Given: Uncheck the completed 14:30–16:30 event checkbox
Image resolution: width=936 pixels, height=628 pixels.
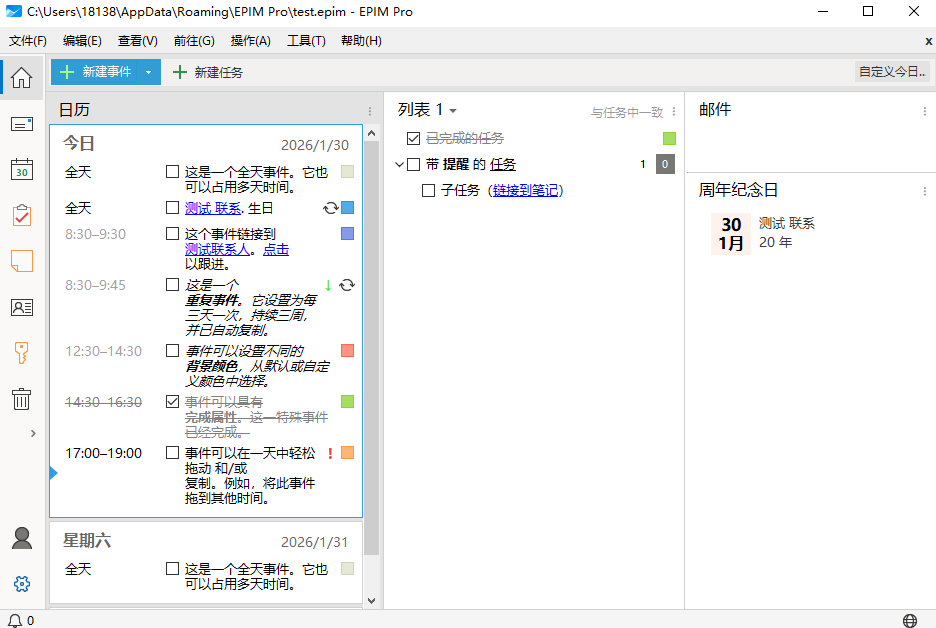Looking at the screenshot, I should tap(173, 402).
